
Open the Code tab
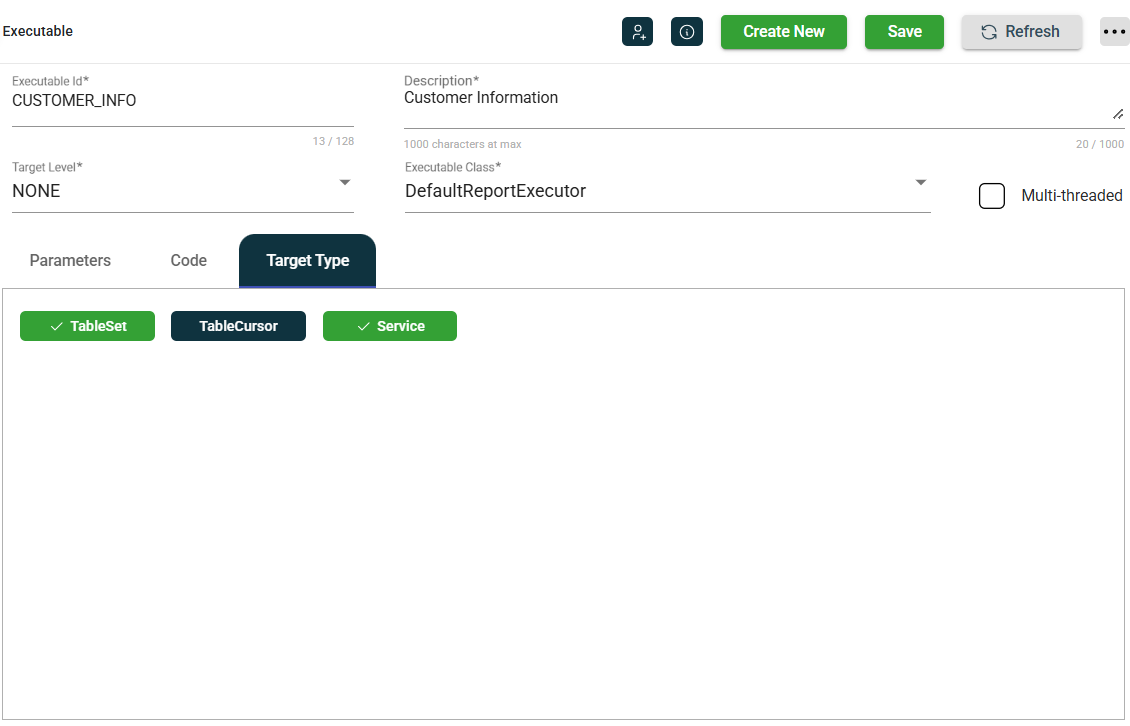point(188,261)
